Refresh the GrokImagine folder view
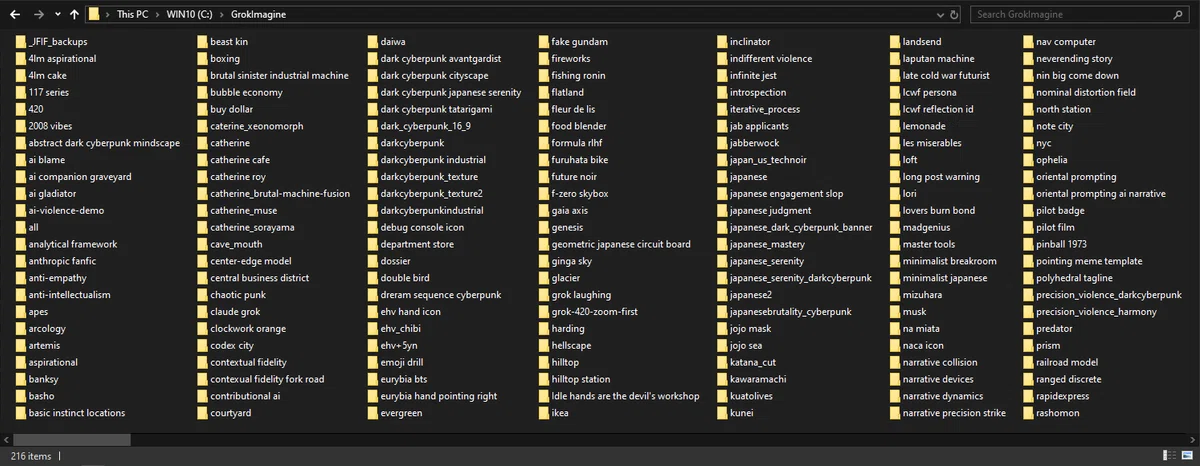 tap(955, 15)
